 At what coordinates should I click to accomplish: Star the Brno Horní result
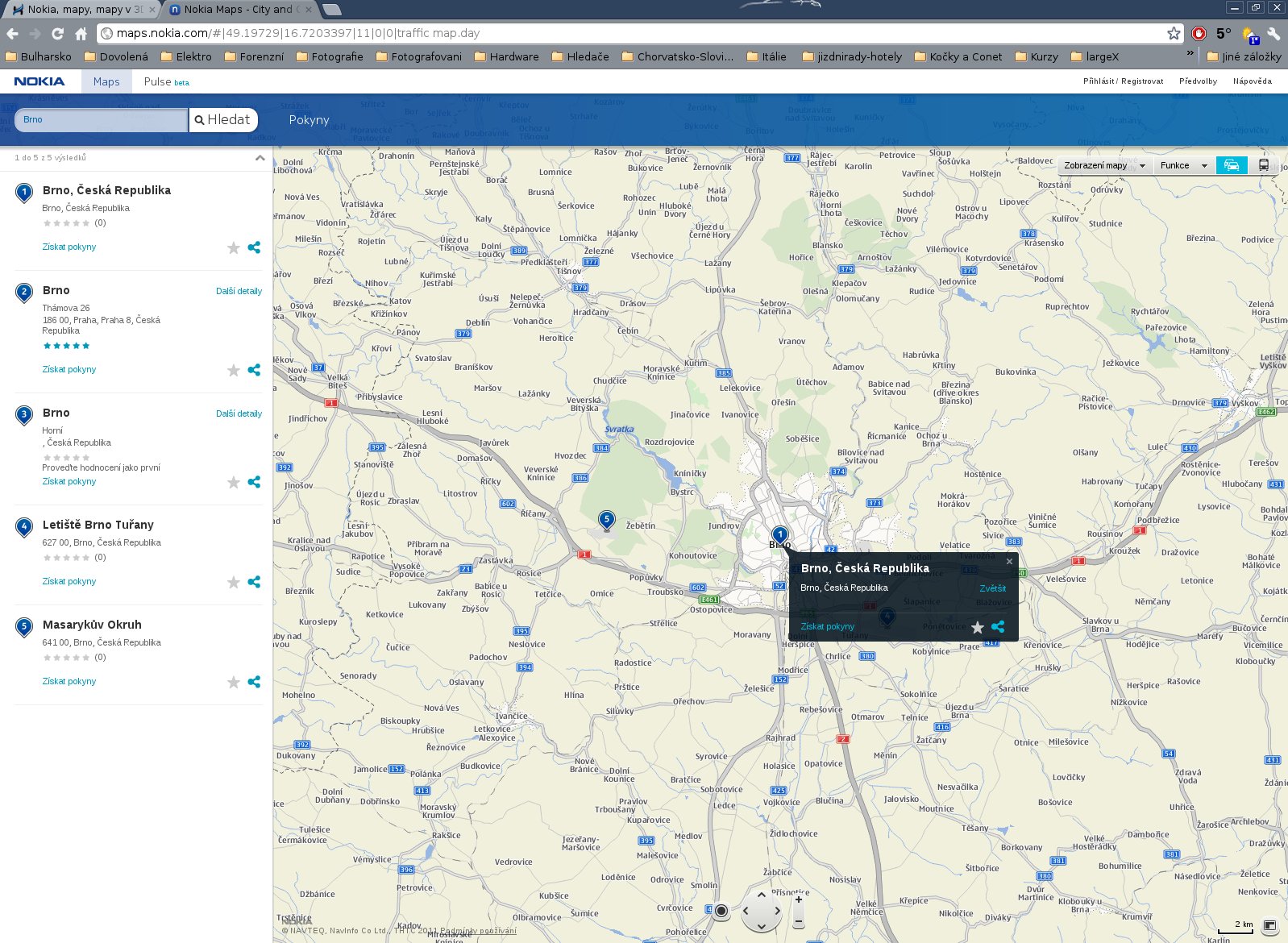[234, 482]
